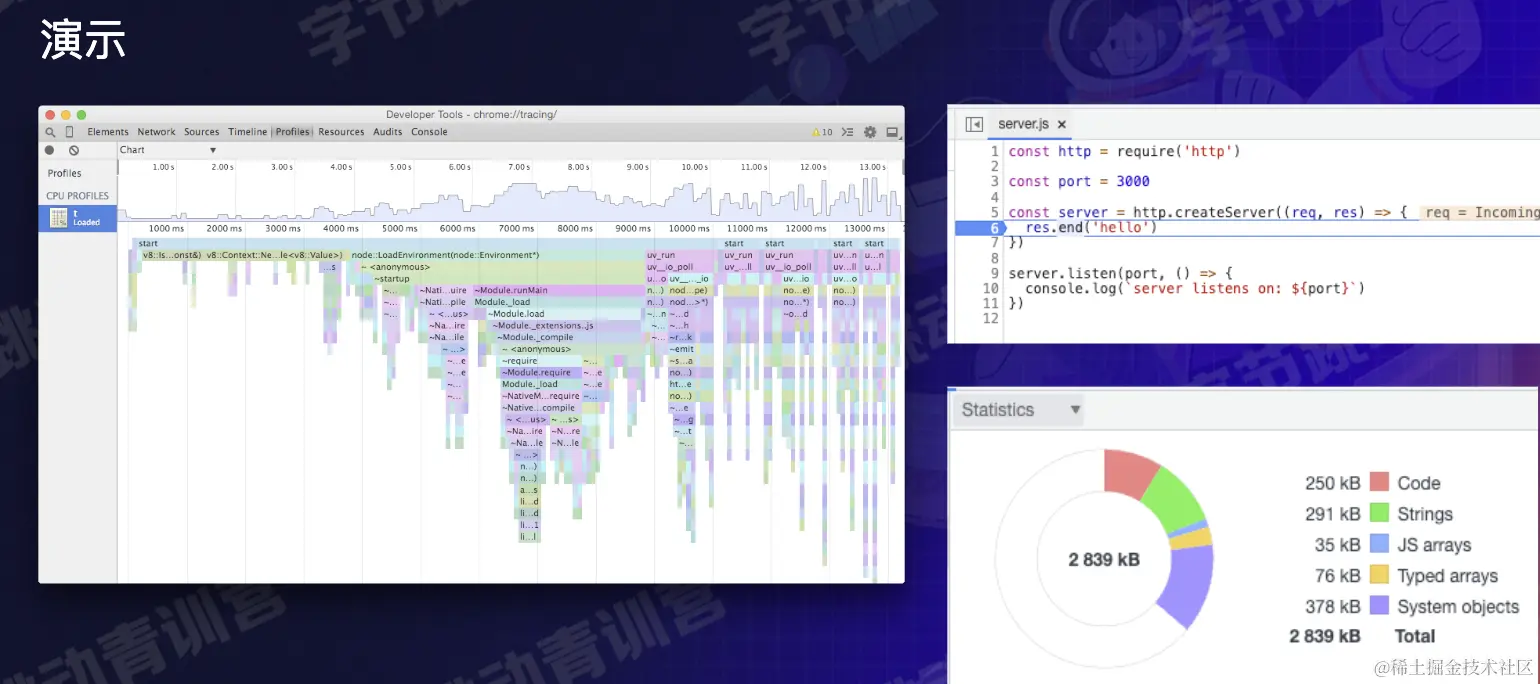Click the green Strings legend swatch
1540x684 pixels.
click(x=1379, y=513)
